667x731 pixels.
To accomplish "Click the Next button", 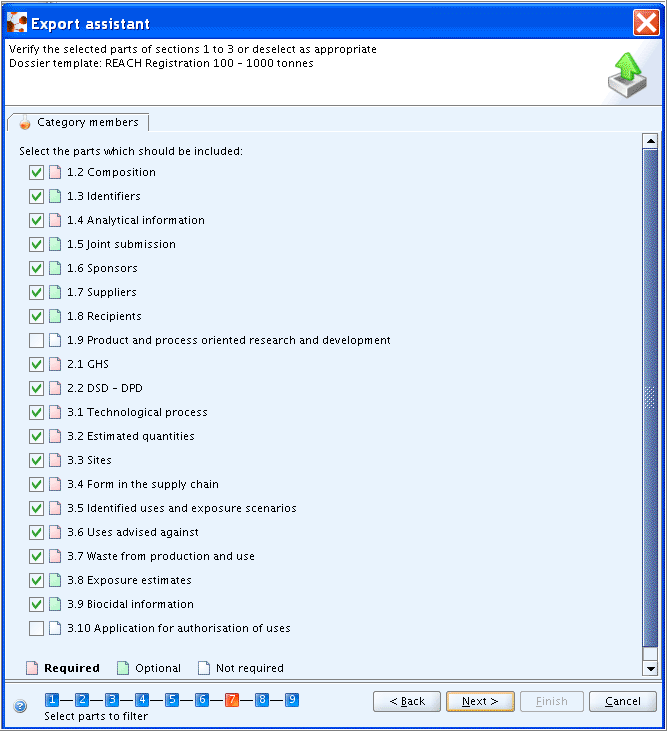I will click(x=480, y=701).
